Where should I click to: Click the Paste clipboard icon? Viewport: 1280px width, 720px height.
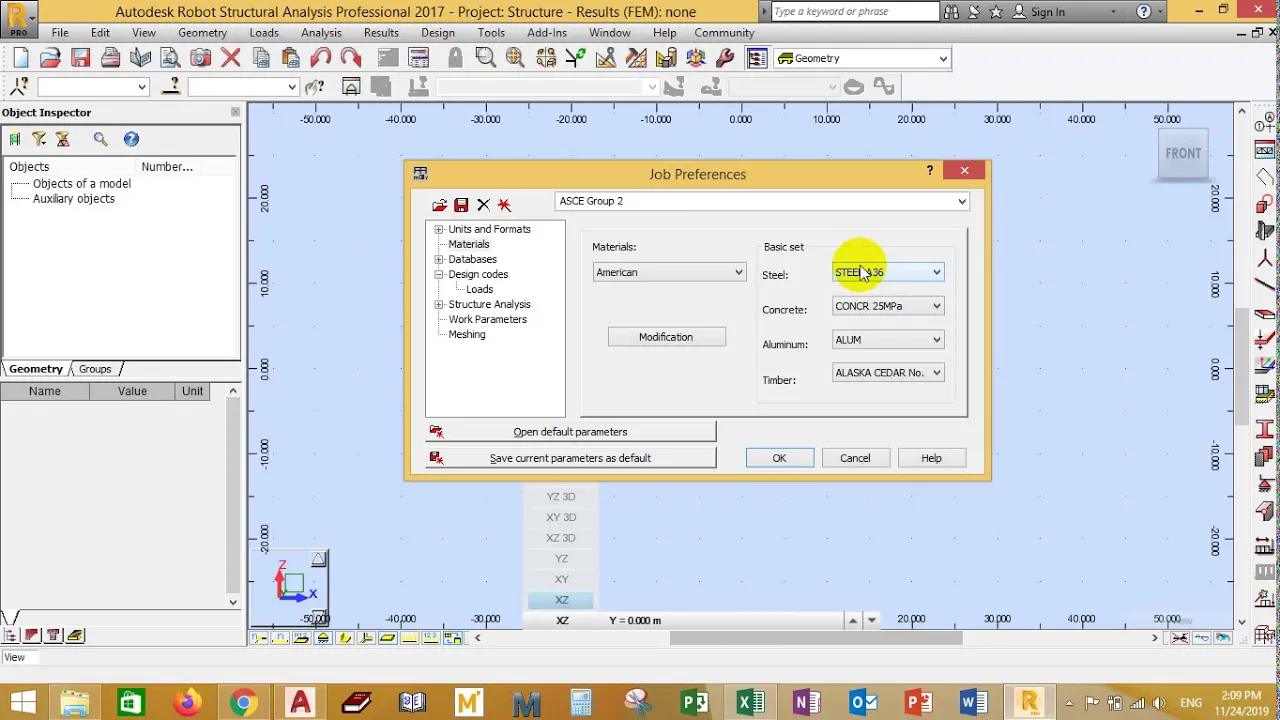click(x=290, y=58)
